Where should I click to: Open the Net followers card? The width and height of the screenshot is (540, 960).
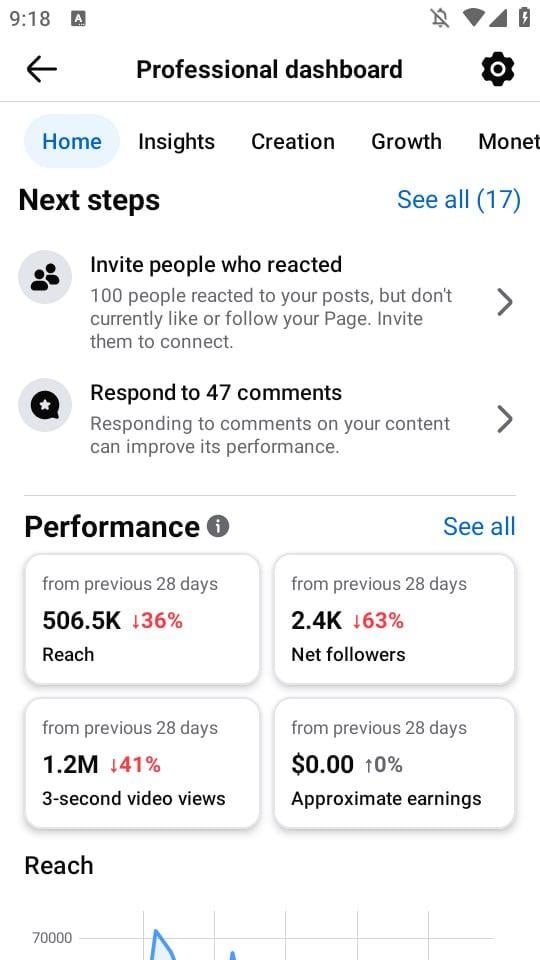394,619
